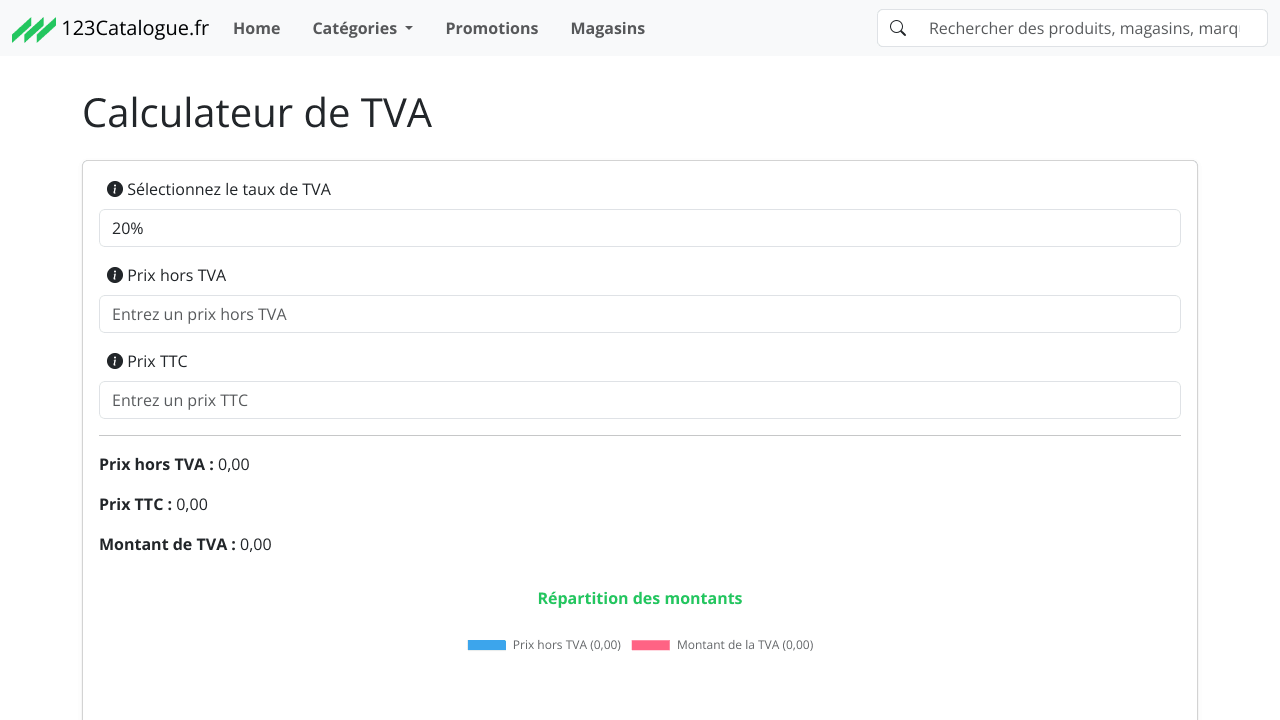Open the Catégories dropdown menu
The width and height of the screenshot is (1280, 720).
pyautogui.click(x=362, y=28)
